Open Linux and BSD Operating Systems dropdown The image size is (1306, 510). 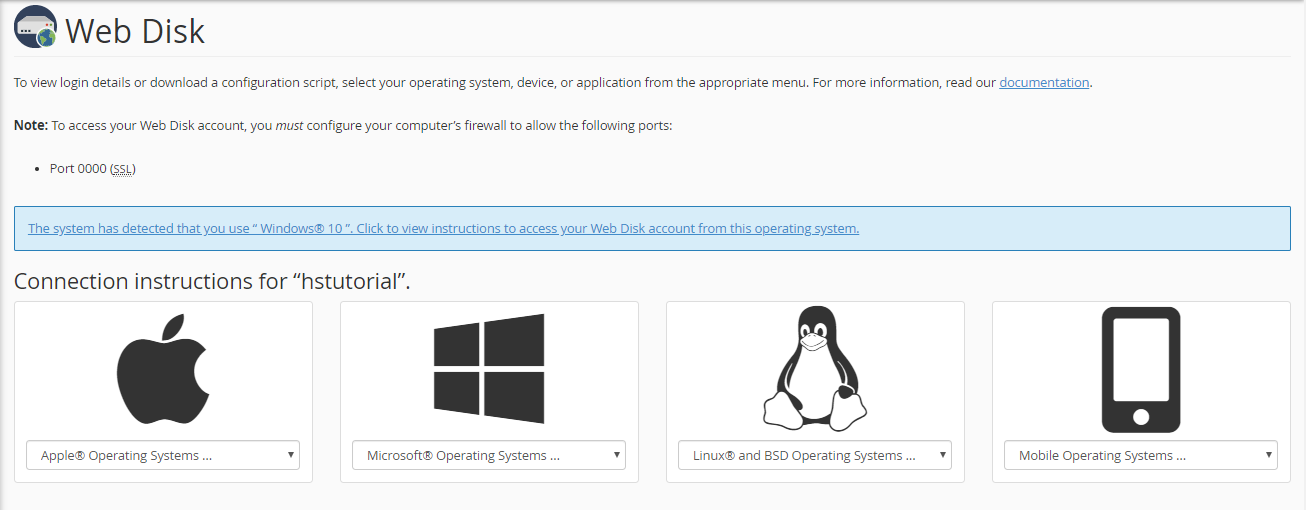coord(815,456)
